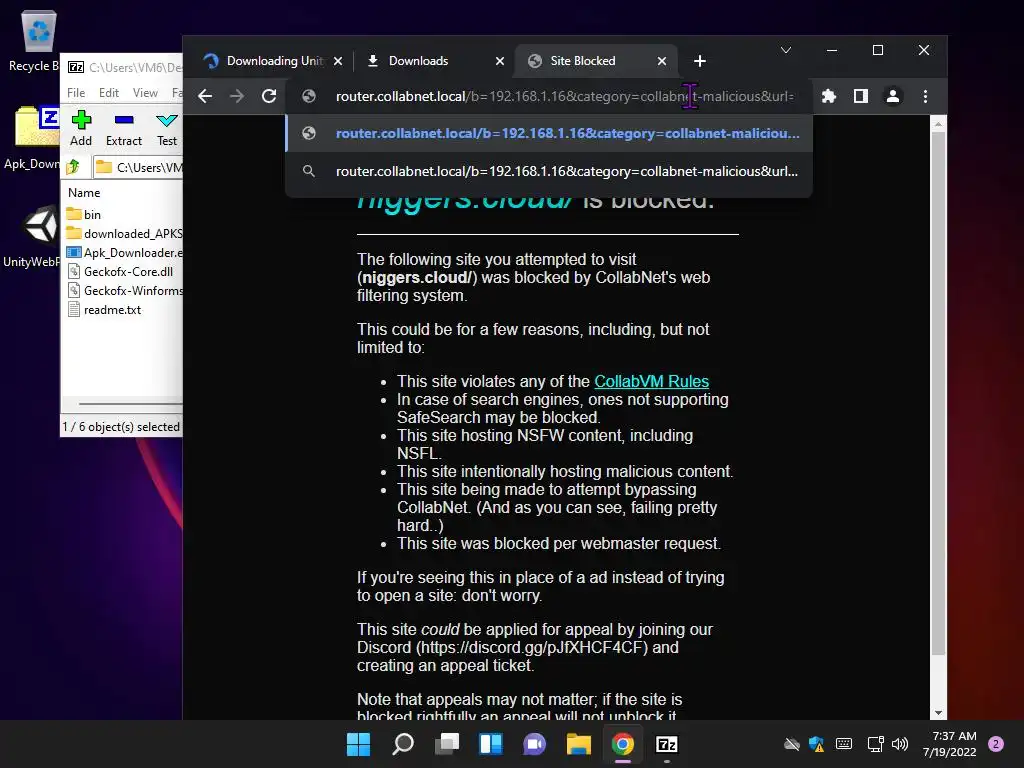This screenshot has height=768, width=1024.
Task: Open taskbar Search
Action: [402, 744]
